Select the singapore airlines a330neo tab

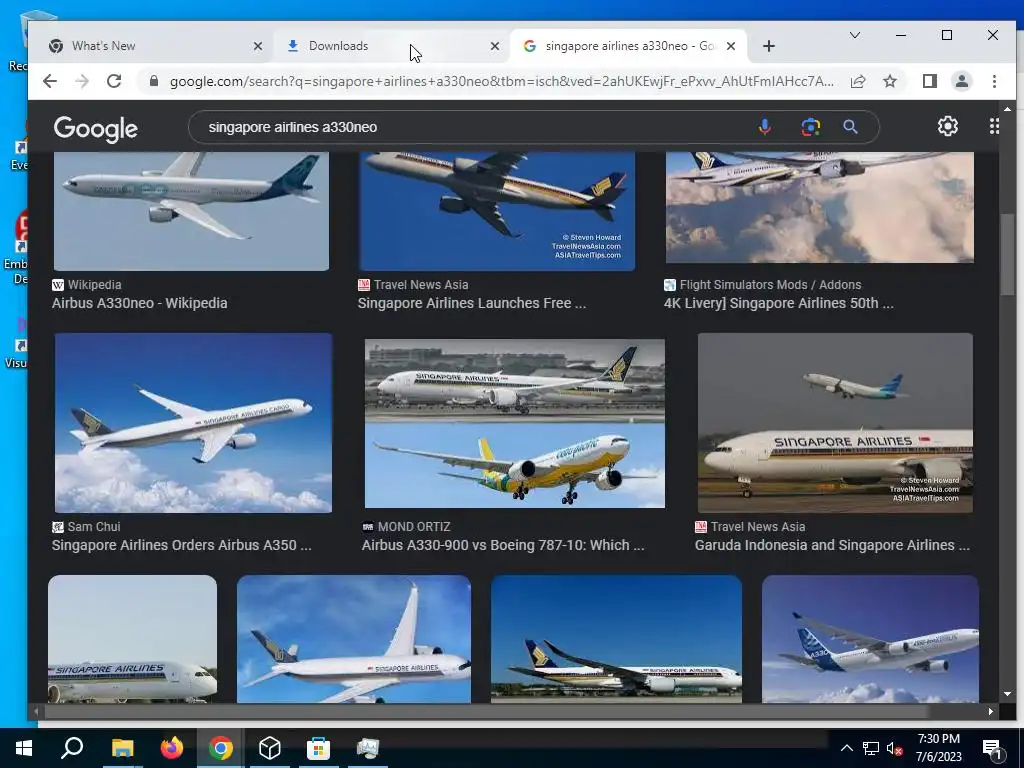(x=628, y=46)
